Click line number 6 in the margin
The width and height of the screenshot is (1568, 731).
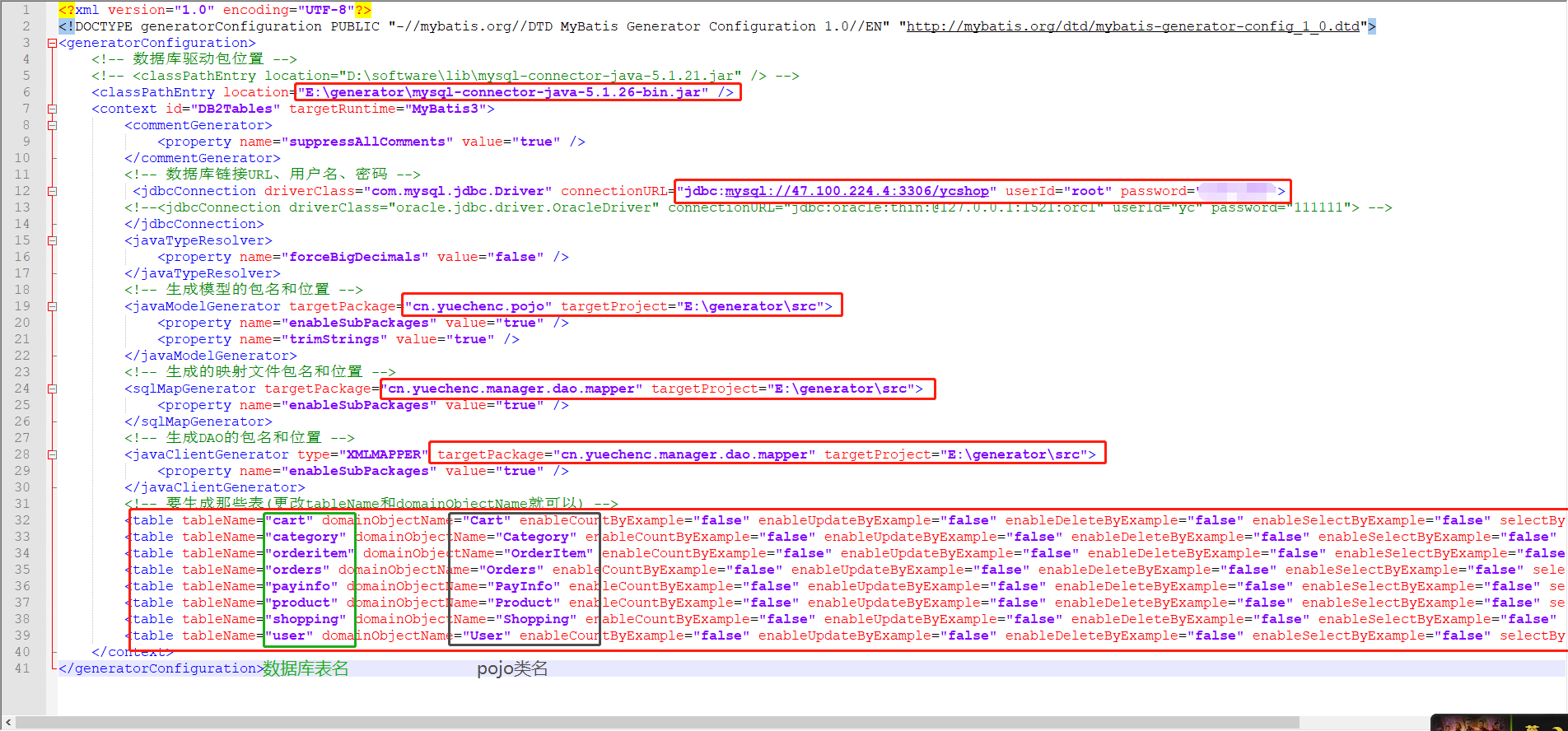tap(26, 92)
